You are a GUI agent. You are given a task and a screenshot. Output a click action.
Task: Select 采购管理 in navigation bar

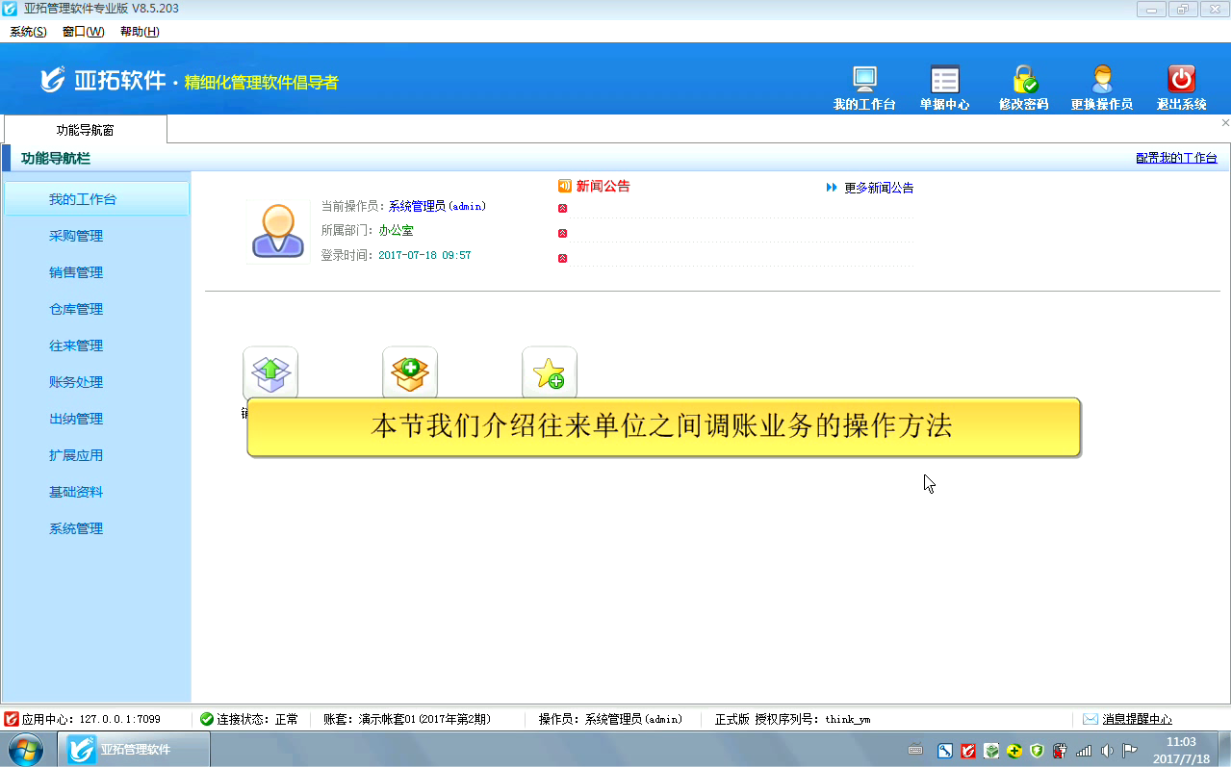(x=76, y=236)
